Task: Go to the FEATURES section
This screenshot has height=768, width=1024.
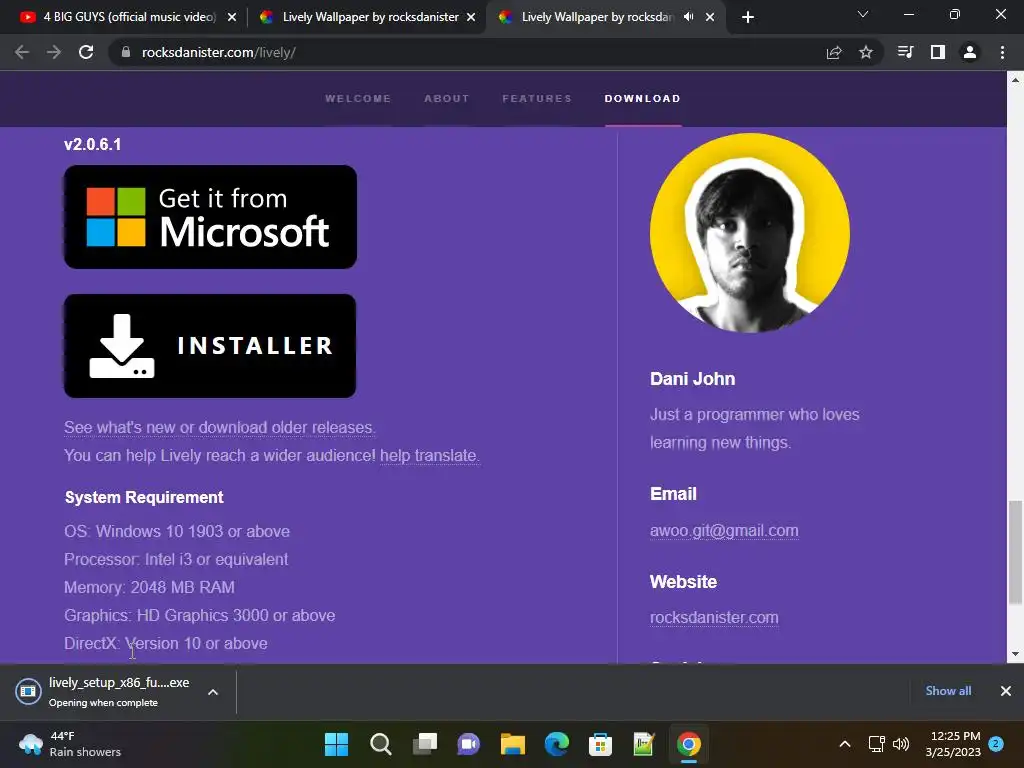Action: coord(537,99)
